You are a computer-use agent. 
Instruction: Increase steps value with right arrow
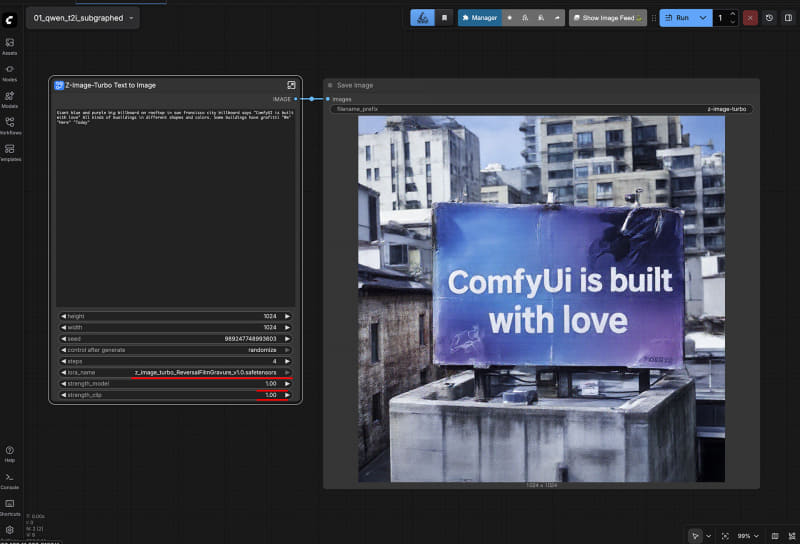(288, 361)
